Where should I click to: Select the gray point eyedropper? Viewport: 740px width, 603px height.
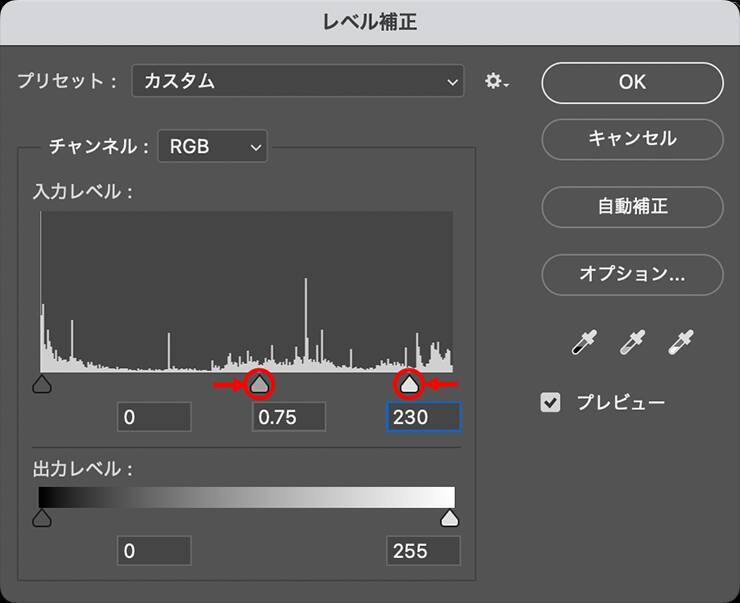tap(632, 343)
